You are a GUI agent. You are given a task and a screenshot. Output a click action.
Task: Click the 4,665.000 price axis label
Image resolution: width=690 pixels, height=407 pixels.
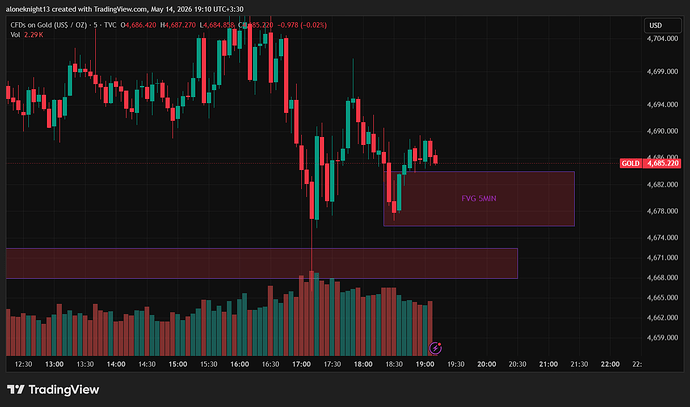coord(662,297)
